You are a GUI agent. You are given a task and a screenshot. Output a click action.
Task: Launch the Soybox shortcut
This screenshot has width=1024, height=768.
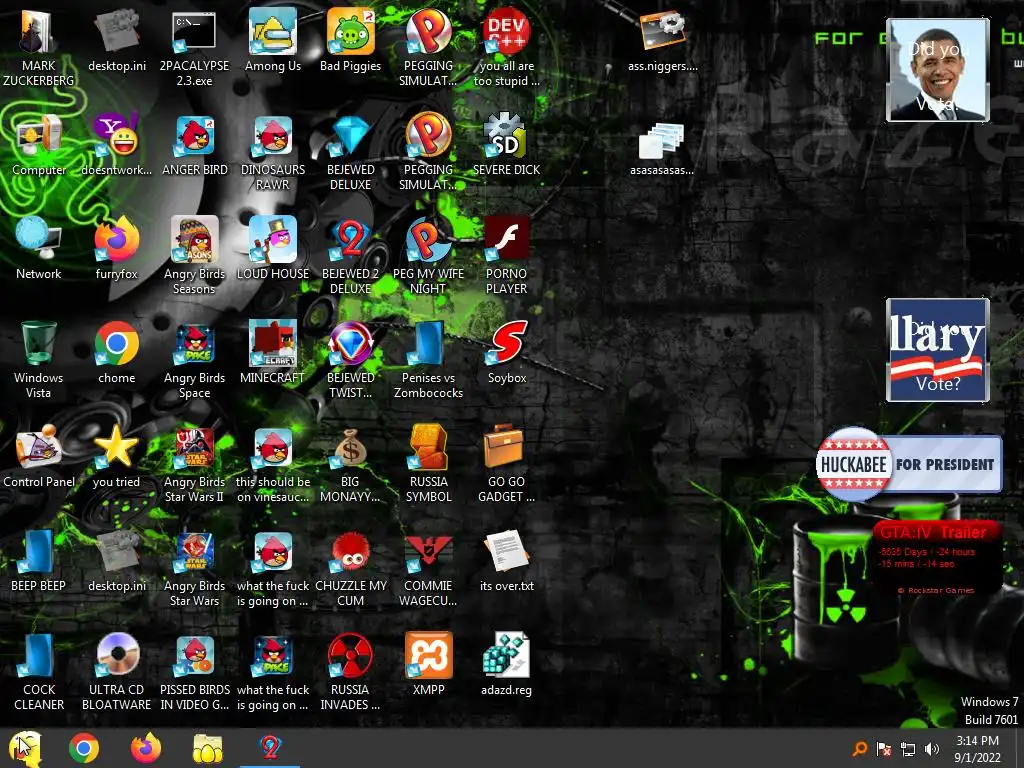point(507,353)
